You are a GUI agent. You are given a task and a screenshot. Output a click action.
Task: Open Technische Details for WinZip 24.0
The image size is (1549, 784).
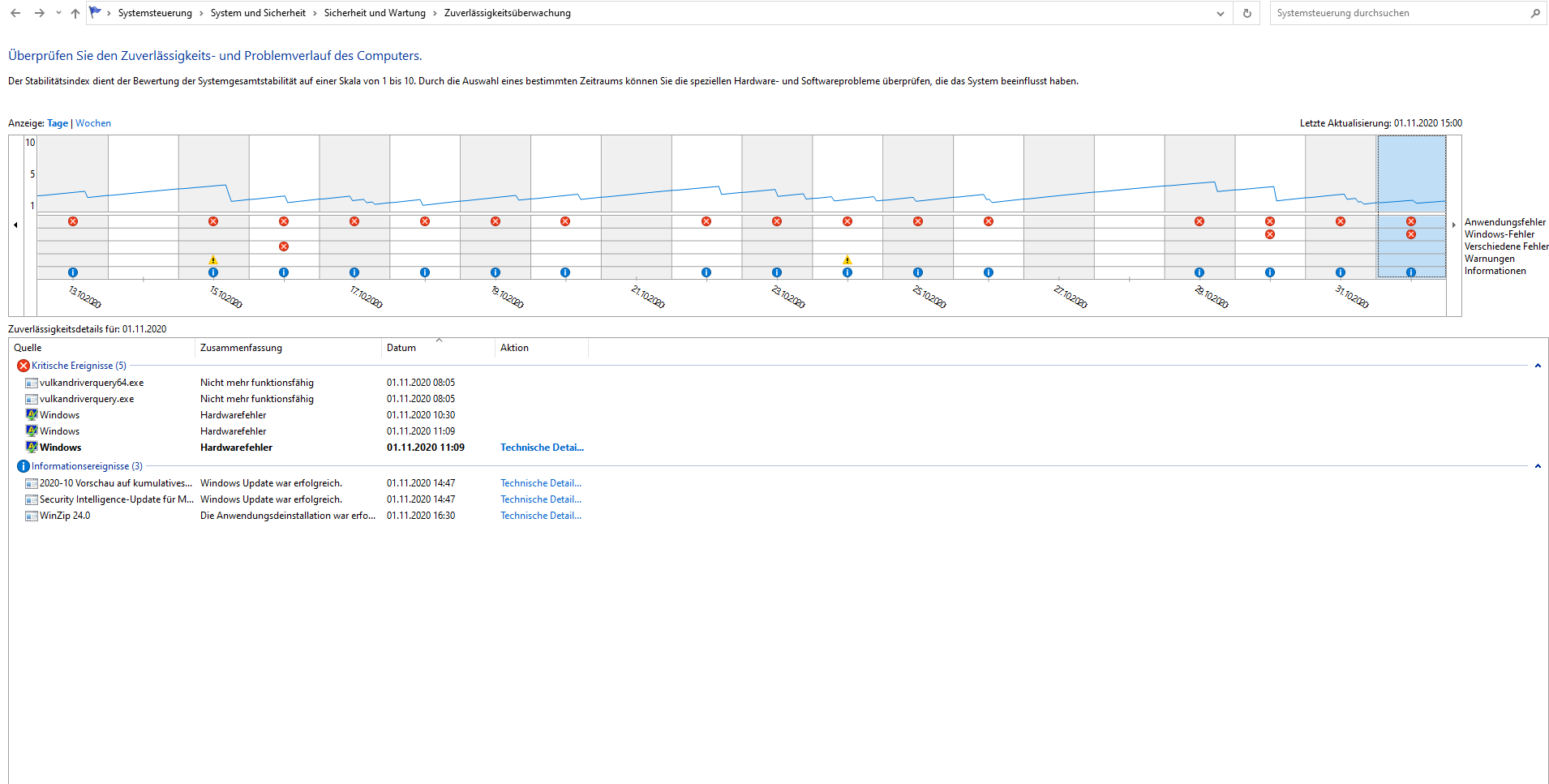coord(541,516)
